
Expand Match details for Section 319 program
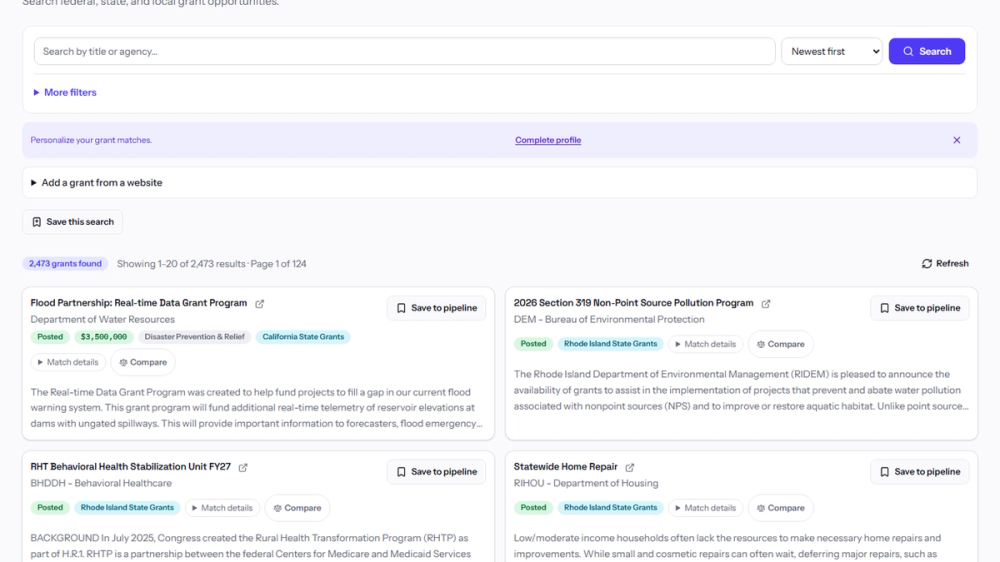tap(706, 344)
